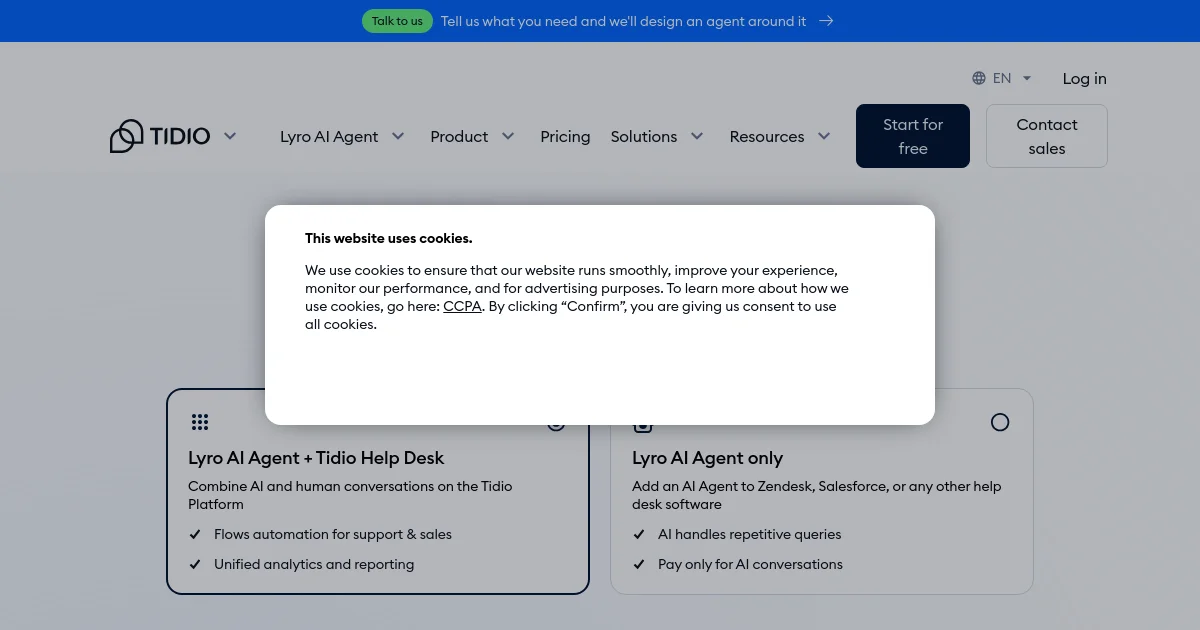Click the checkmark beside Flows automation
Image resolution: width=1200 pixels, height=630 pixels.
(x=195, y=534)
